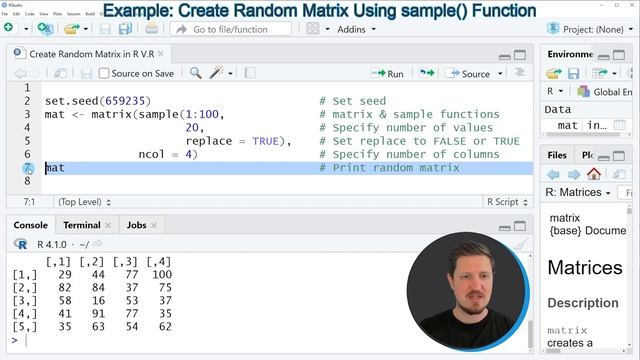640x360 pixels.
Task: Open the mat data viewer grid icon
Action: 620,125
